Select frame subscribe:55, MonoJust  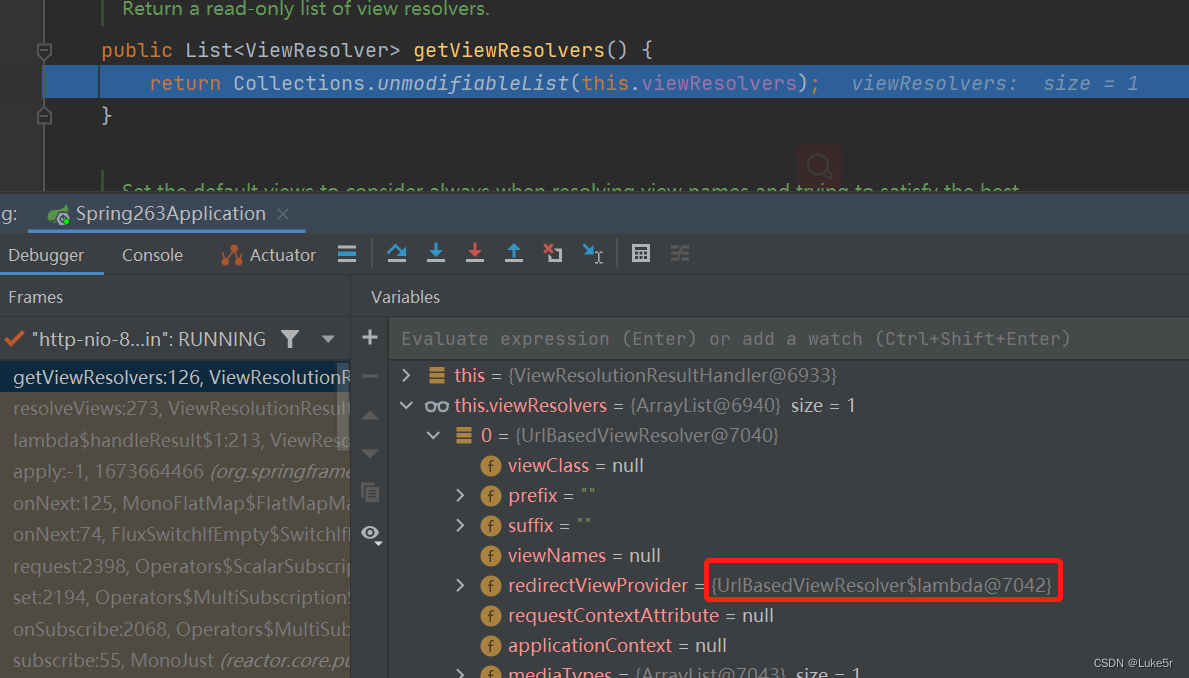click(x=175, y=660)
